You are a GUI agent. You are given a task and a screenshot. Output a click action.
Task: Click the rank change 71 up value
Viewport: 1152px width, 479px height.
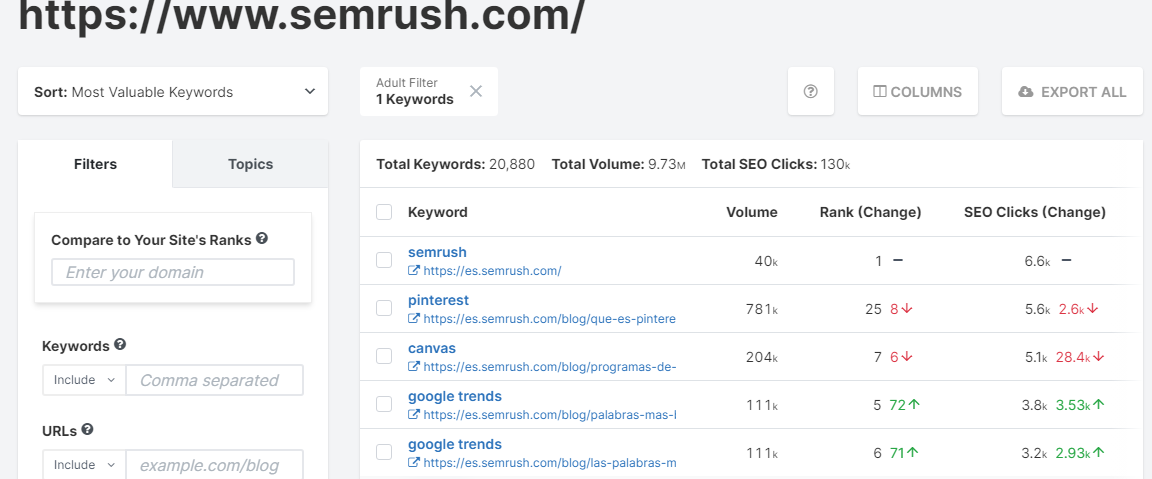coord(898,453)
